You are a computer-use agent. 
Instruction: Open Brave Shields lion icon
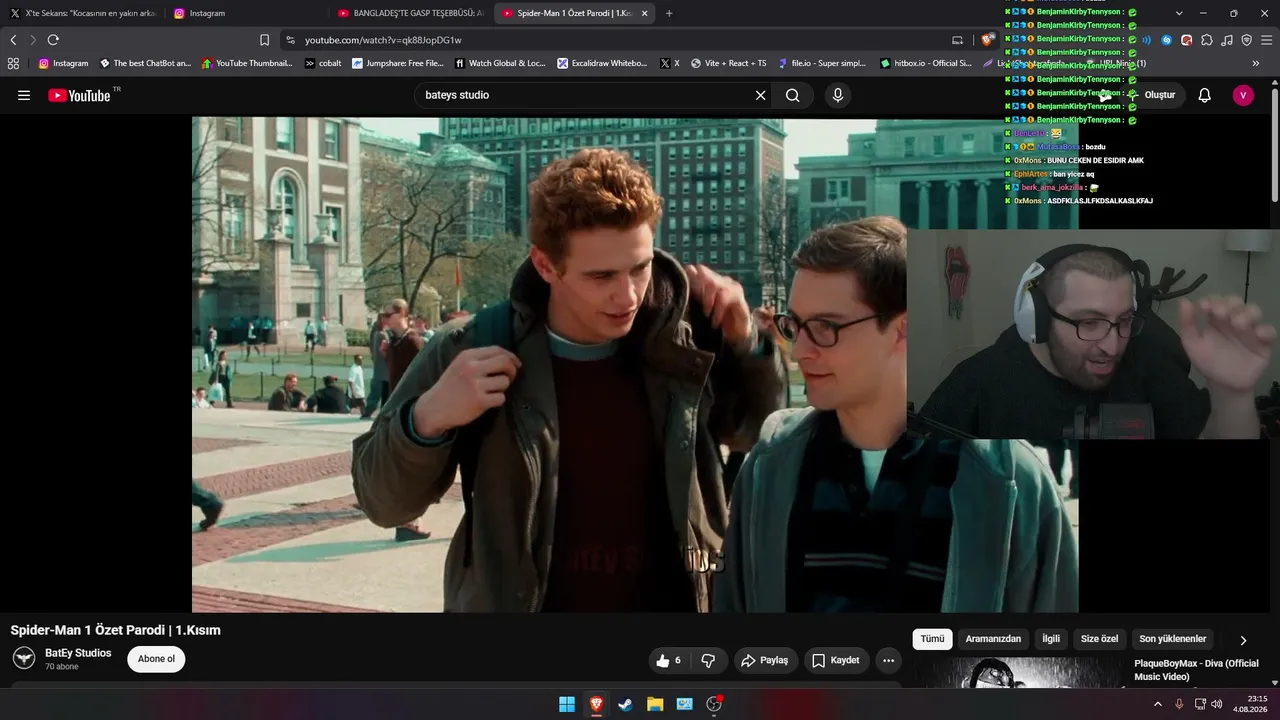click(x=988, y=40)
